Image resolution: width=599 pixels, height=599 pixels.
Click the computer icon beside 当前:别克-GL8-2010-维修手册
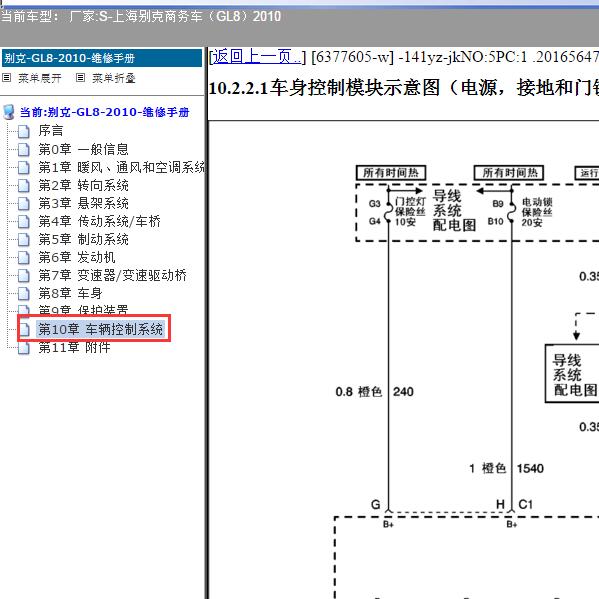8,112
